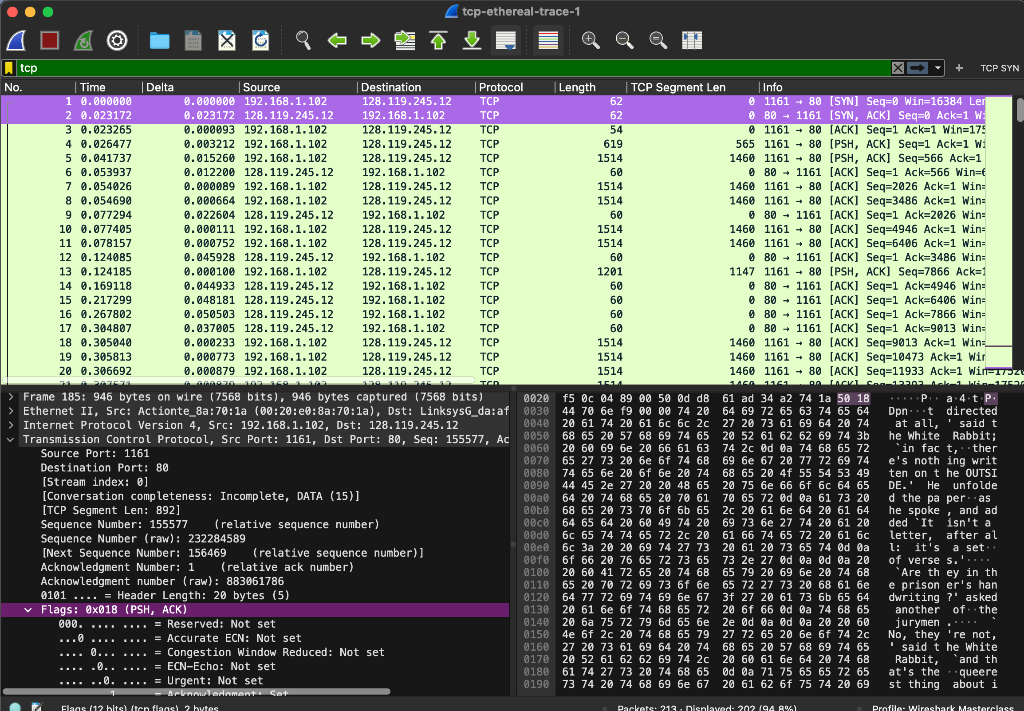Click the + to save the current filter
Image resolution: width=1024 pixels, height=711 pixels.
coord(958,67)
